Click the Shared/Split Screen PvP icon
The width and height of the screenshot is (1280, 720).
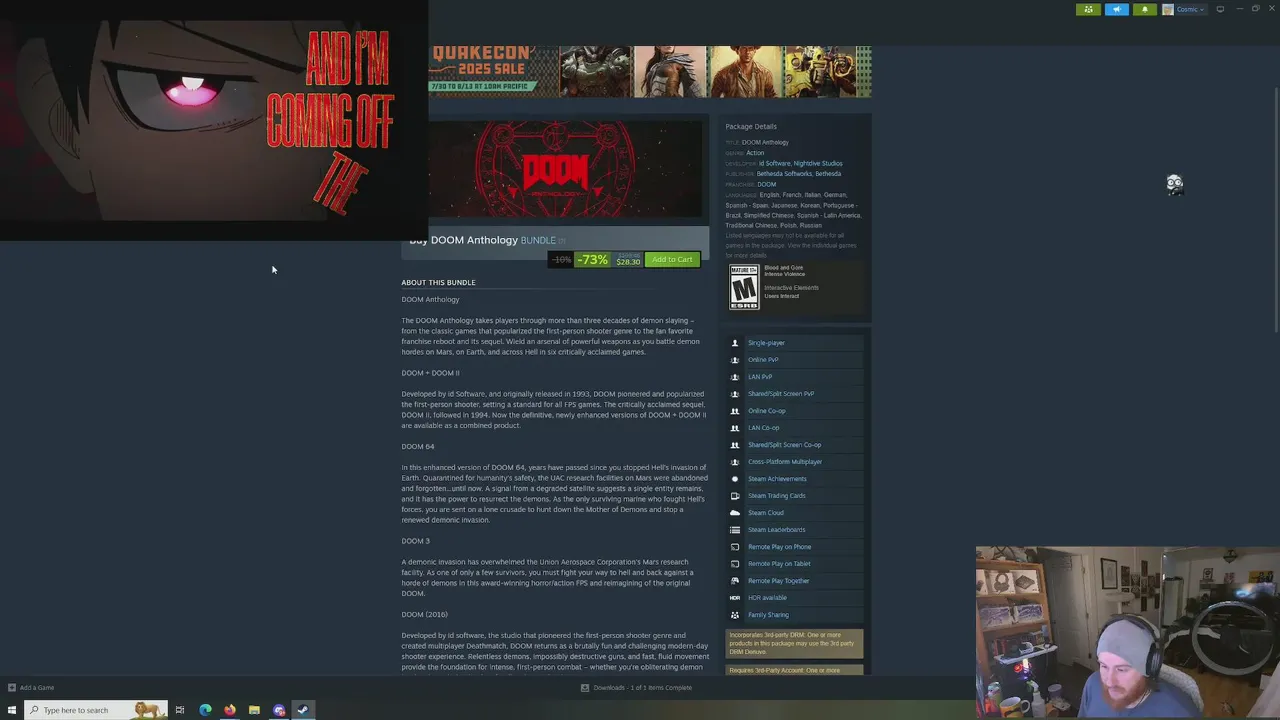735,394
